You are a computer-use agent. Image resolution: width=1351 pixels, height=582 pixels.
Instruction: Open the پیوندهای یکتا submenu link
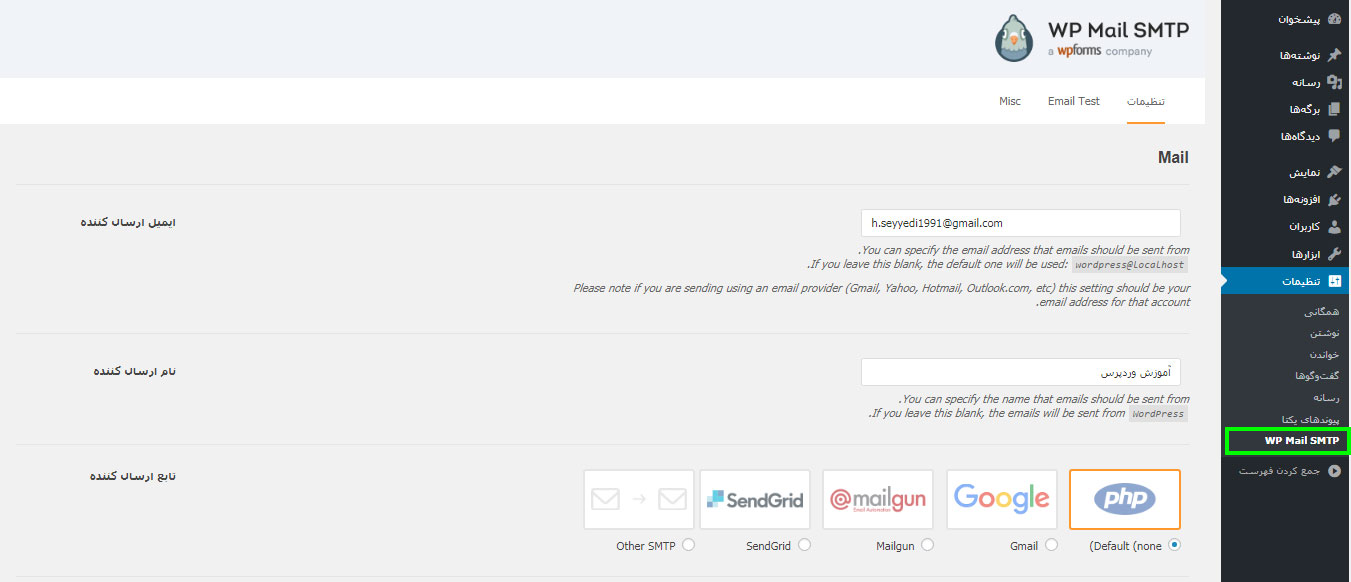coord(1310,419)
